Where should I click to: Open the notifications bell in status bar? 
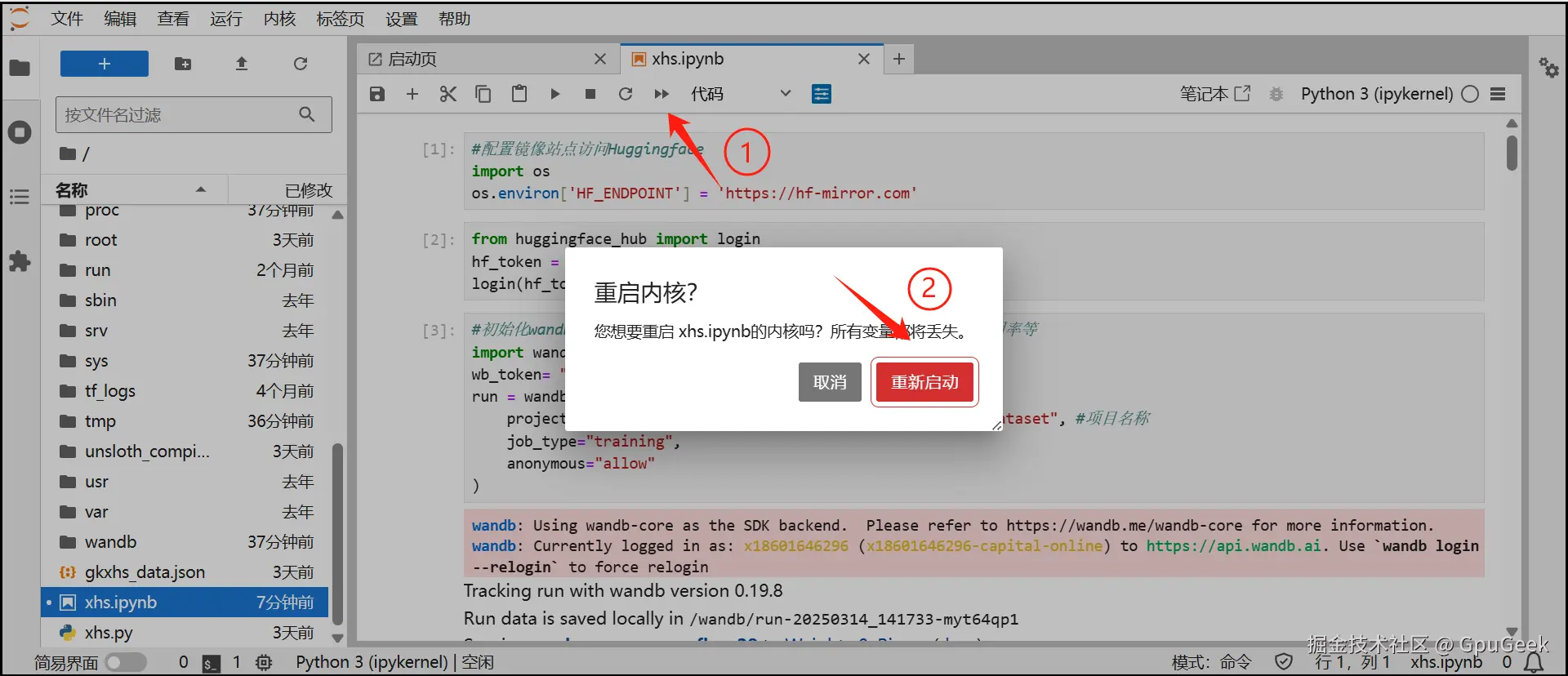1535,662
